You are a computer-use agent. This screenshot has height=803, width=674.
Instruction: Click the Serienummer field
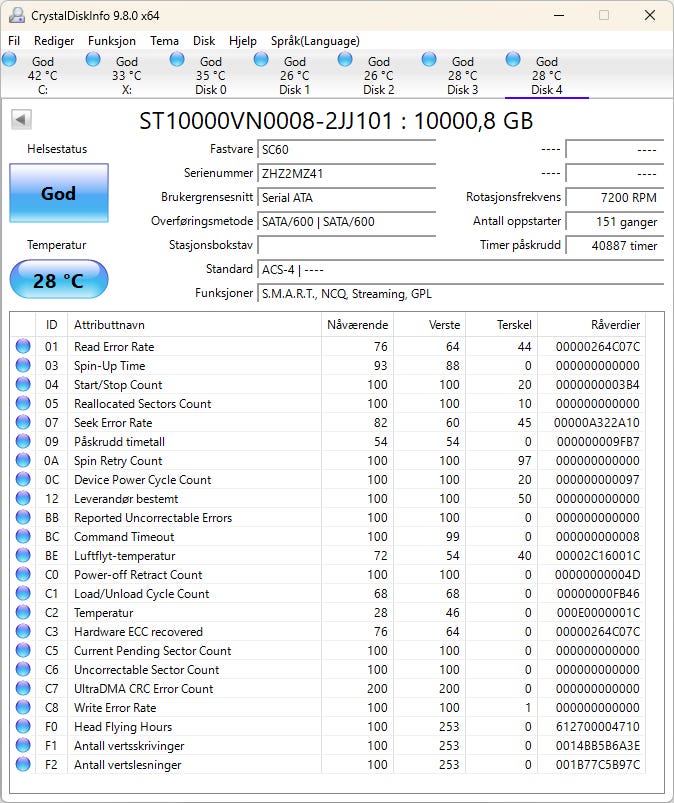346,173
